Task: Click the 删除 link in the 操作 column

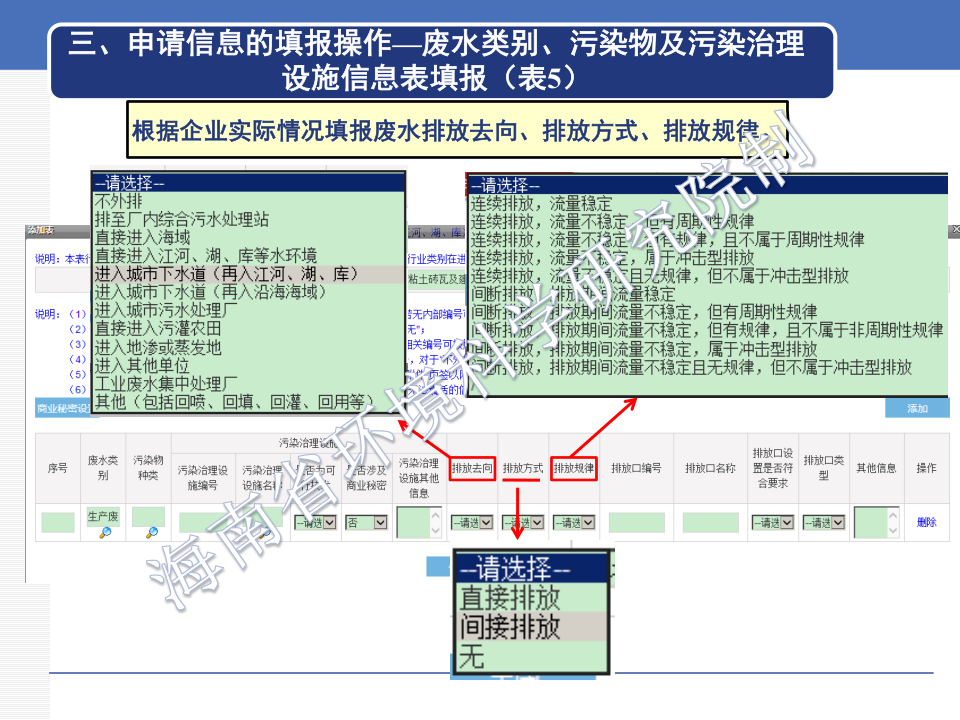Action: (x=926, y=522)
